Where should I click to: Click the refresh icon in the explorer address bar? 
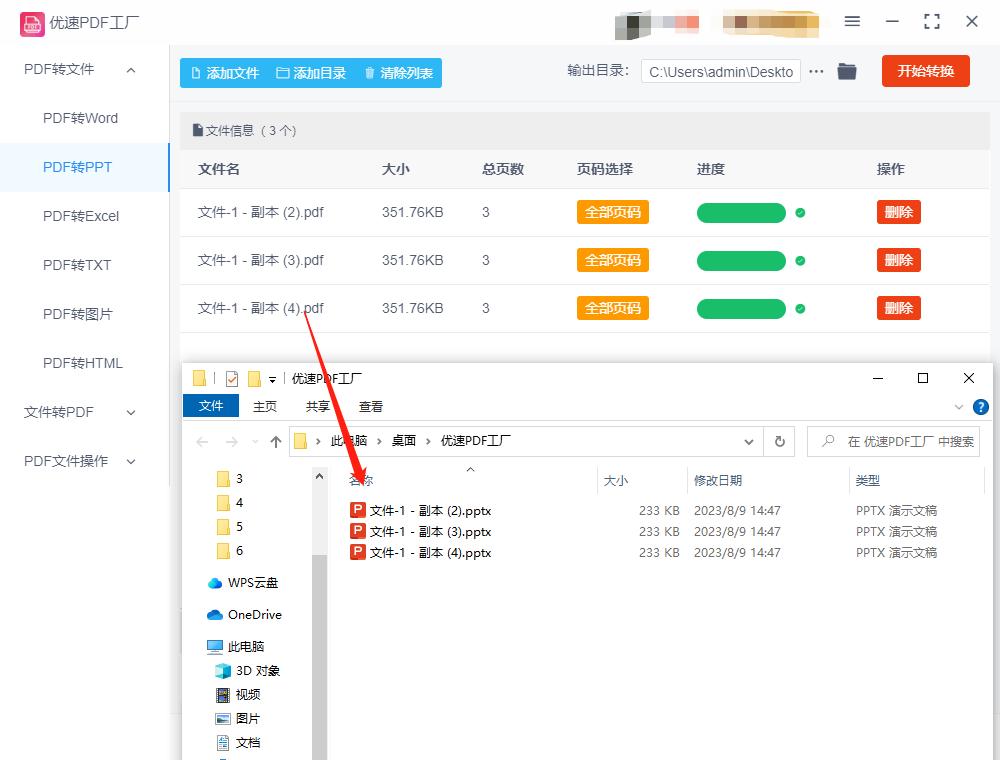pos(778,441)
